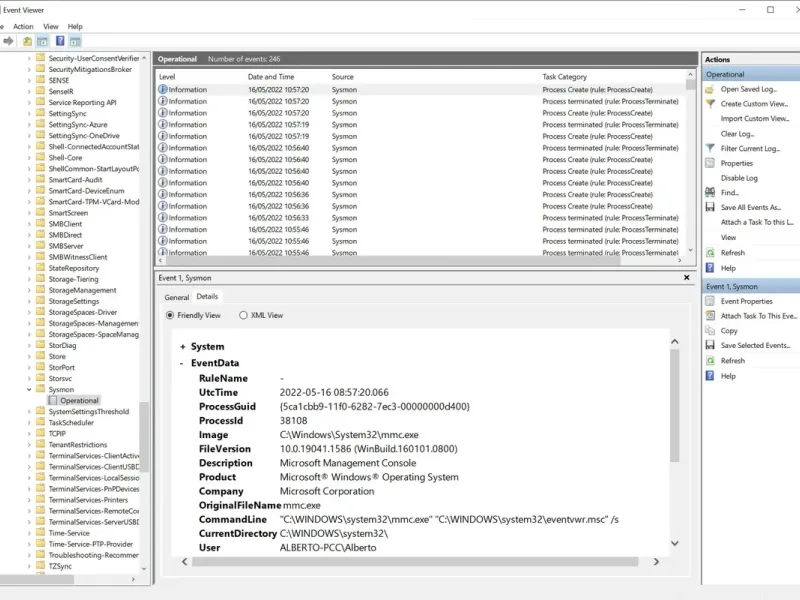The width and height of the screenshot is (800, 600).
Task: Click the console tree vertical scrollbar thumb
Action: click(144, 437)
